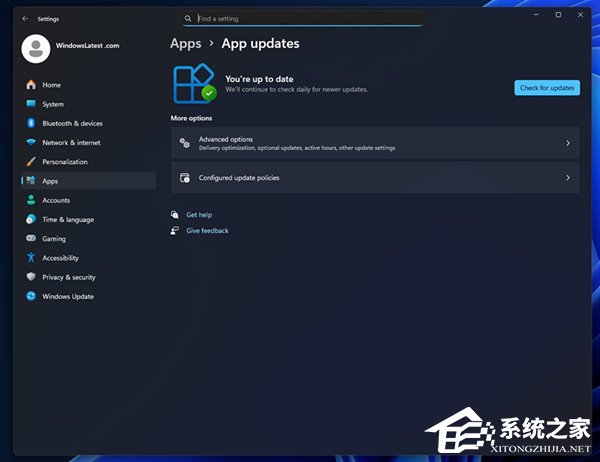The image size is (600, 462).
Task: Click the App updates page title
Action: (x=261, y=44)
